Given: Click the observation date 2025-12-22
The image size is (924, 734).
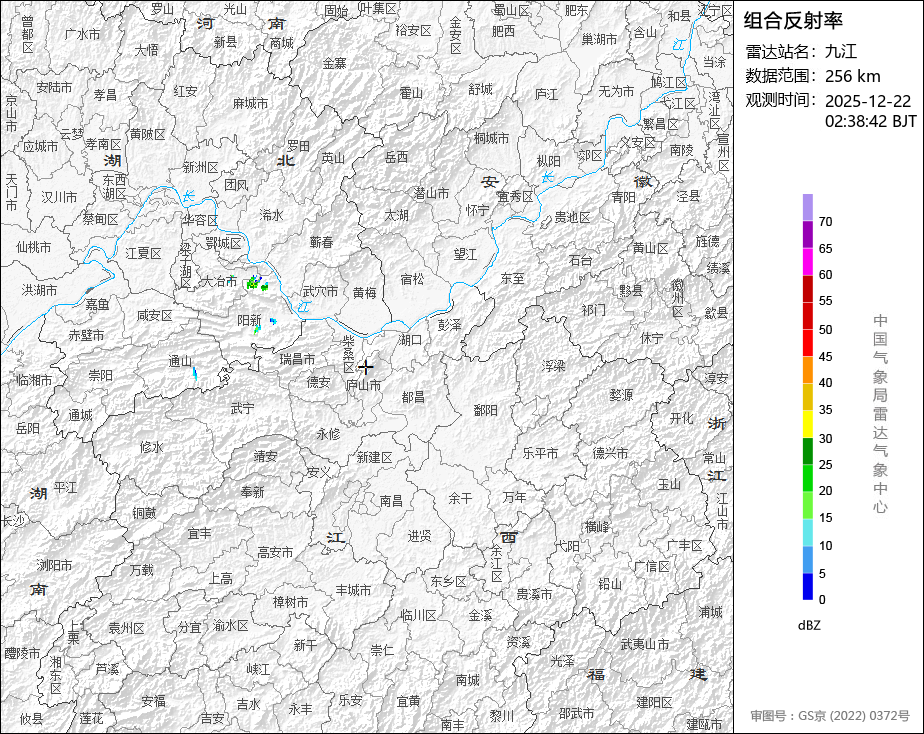Looking at the screenshot, I should tap(867, 101).
